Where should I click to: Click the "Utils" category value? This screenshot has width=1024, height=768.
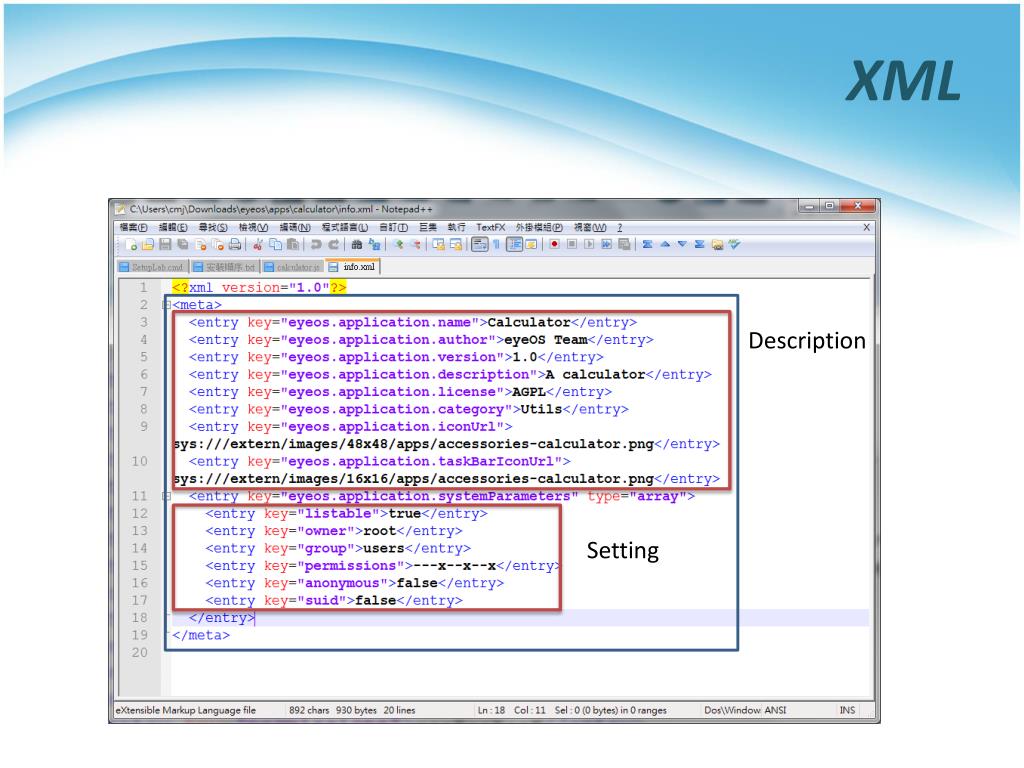541,409
